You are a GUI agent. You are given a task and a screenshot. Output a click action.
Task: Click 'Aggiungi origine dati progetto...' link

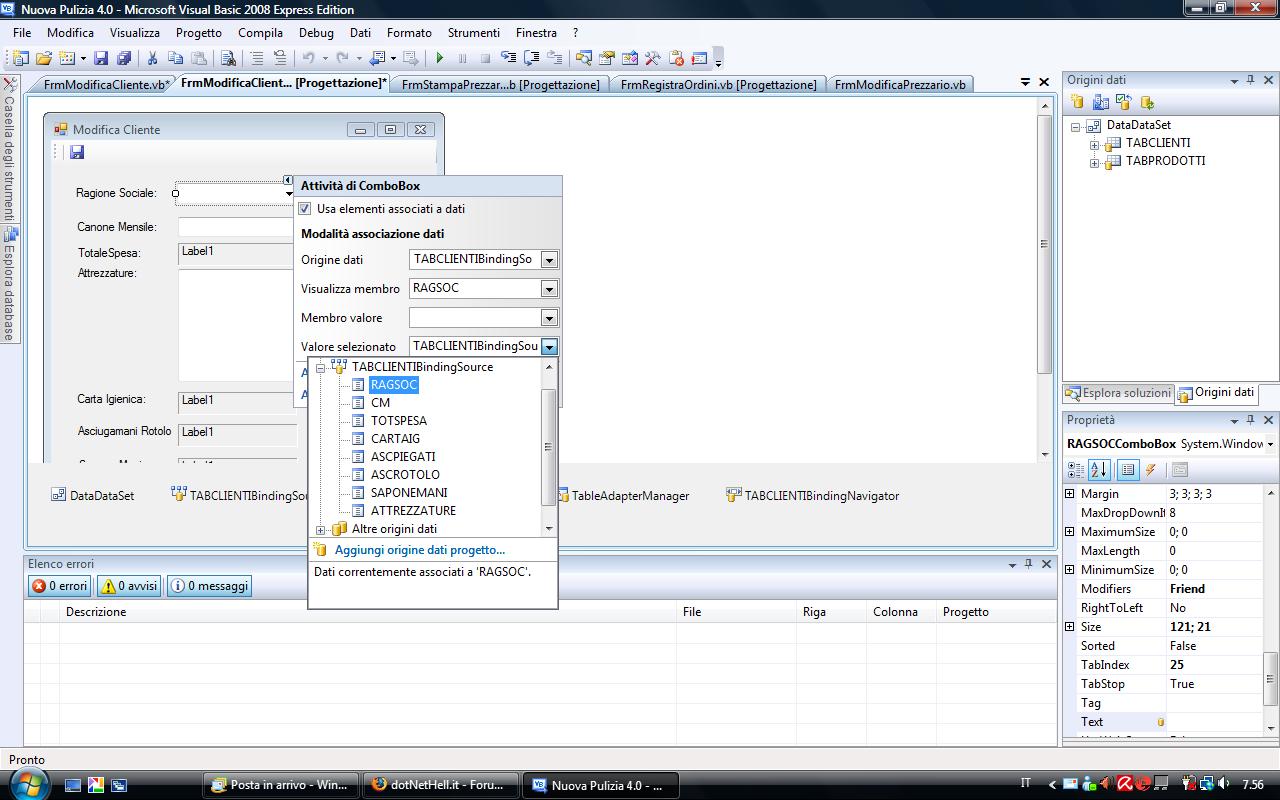click(420, 550)
